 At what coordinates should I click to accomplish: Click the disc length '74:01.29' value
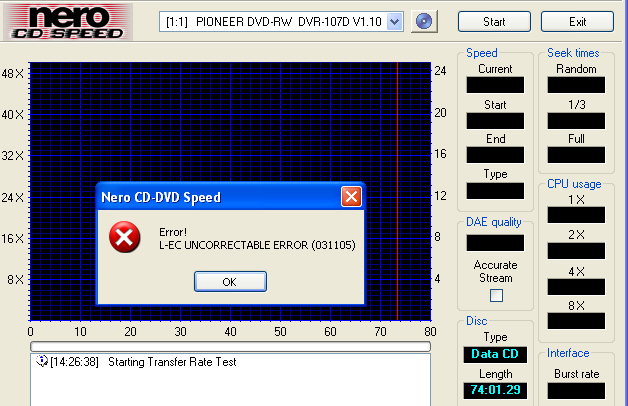click(495, 390)
